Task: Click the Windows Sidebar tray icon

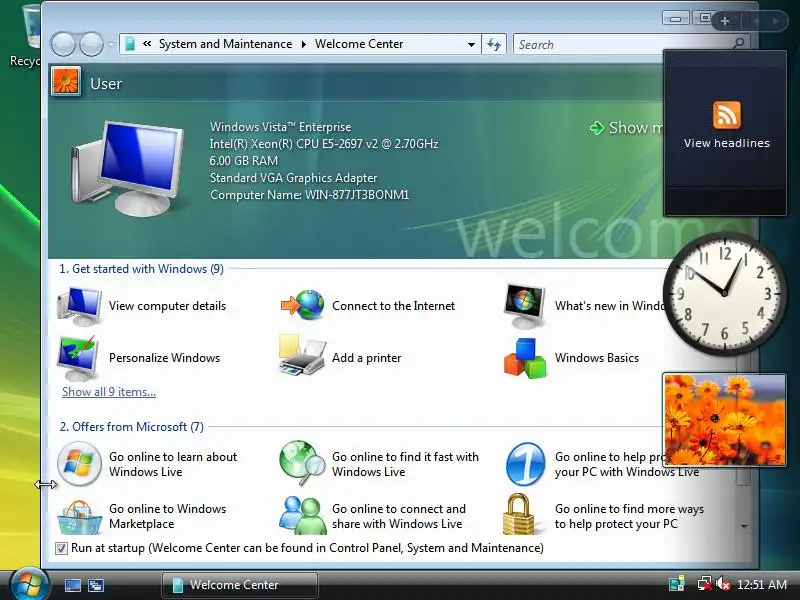Action: pos(677,584)
